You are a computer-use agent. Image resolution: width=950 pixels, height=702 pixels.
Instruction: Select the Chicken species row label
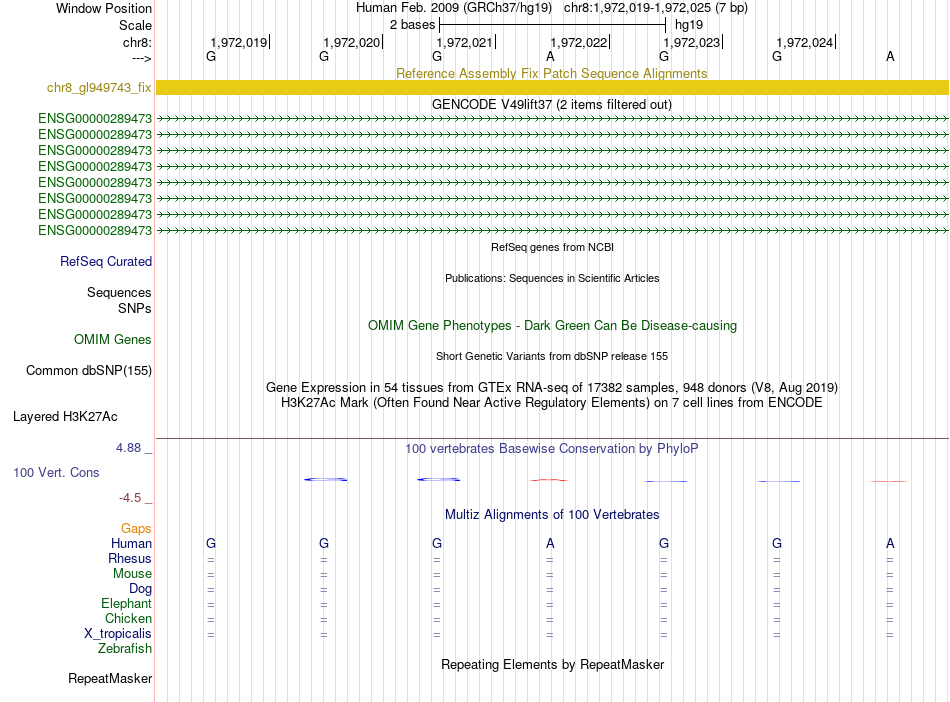[128, 618]
